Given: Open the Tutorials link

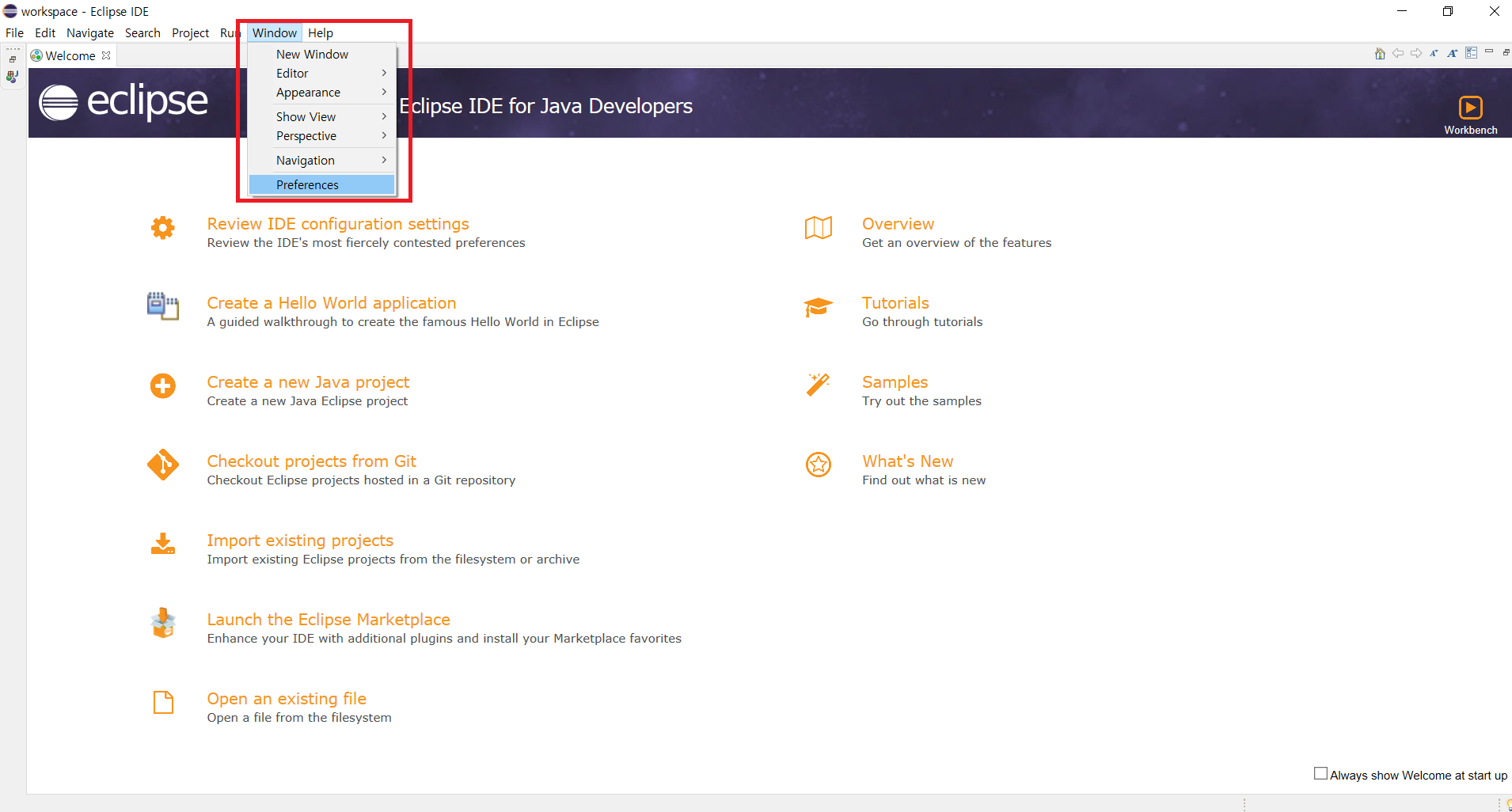Looking at the screenshot, I should pyautogui.click(x=895, y=303).
